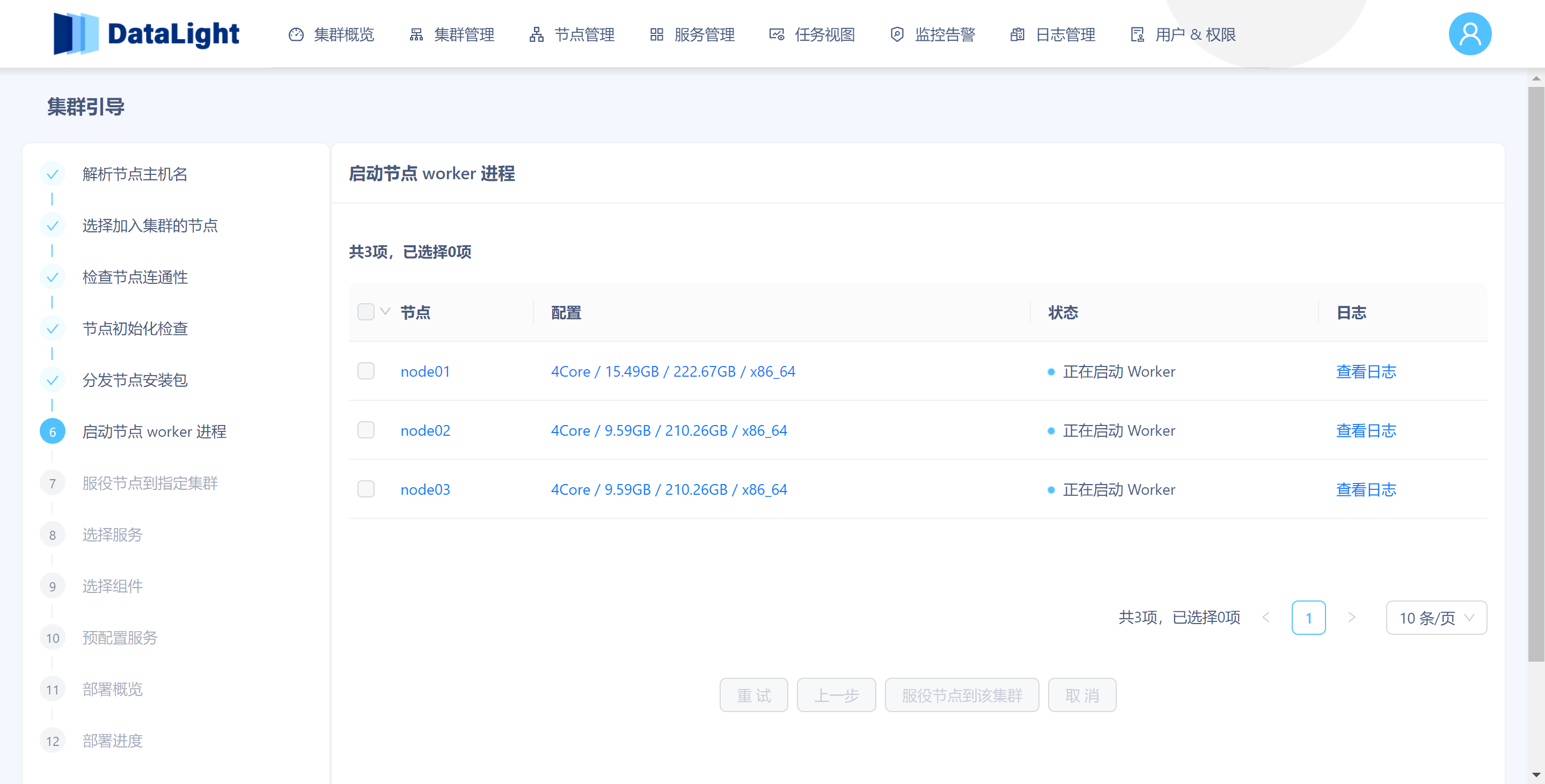Select page 1 in pagination
Image resolution: width=1545 pixels, height=784 pixels.
click(1309, 618)
